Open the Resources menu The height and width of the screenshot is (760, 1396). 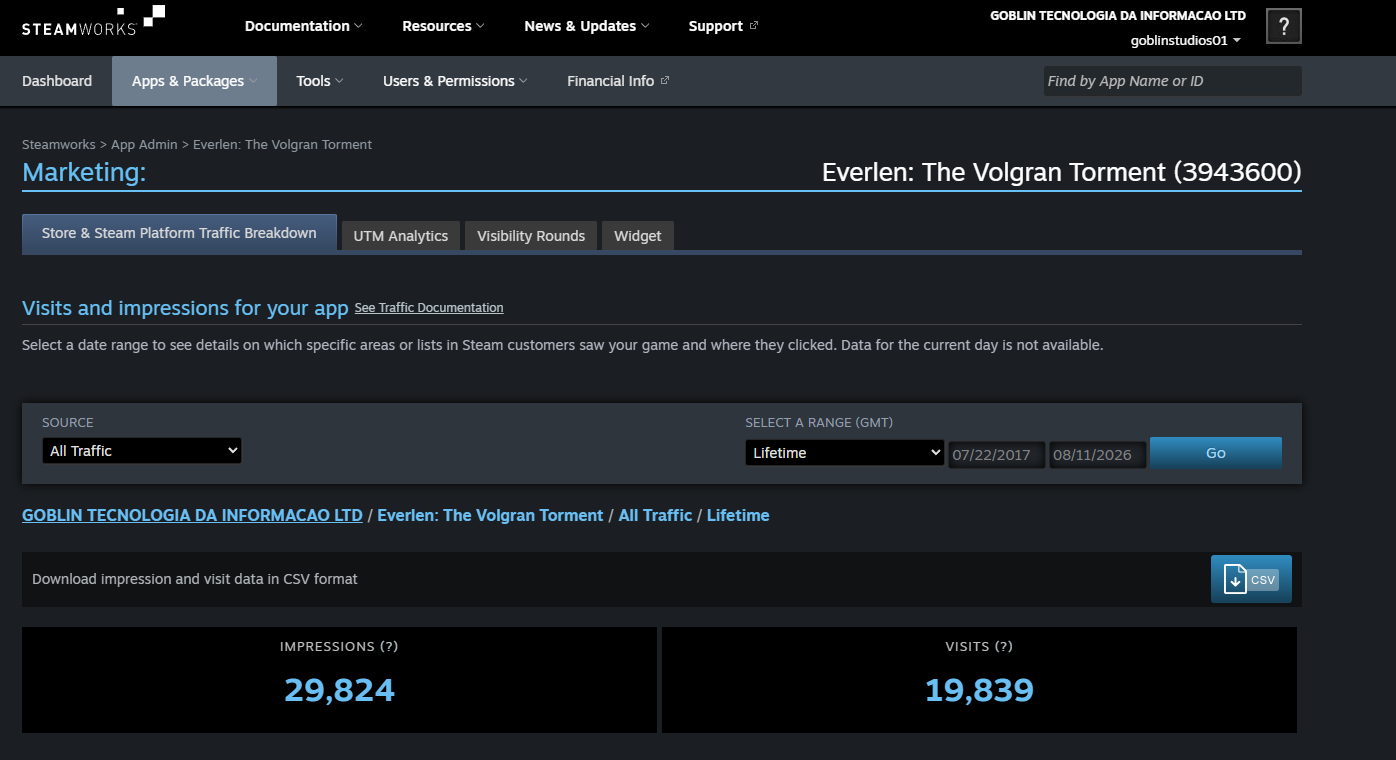[x=443, y=26]
